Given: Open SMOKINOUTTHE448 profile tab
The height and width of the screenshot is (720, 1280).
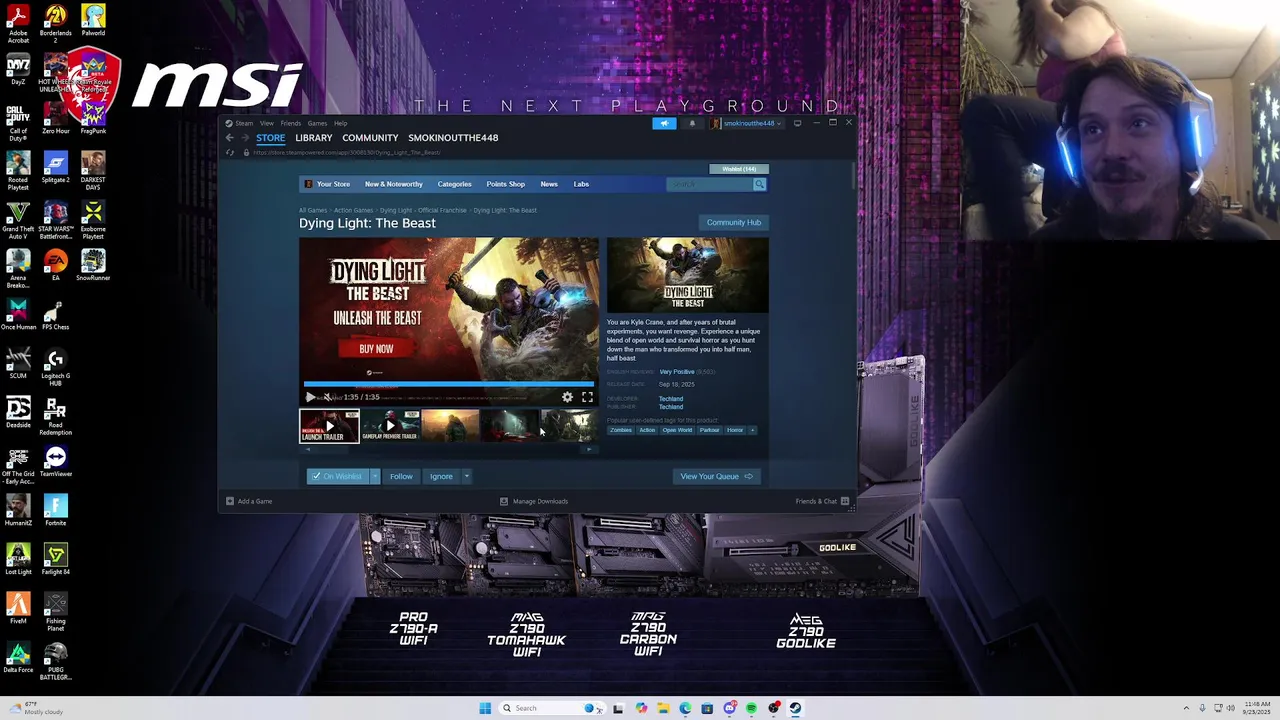Looking at the screenshot, I should 453,138.
